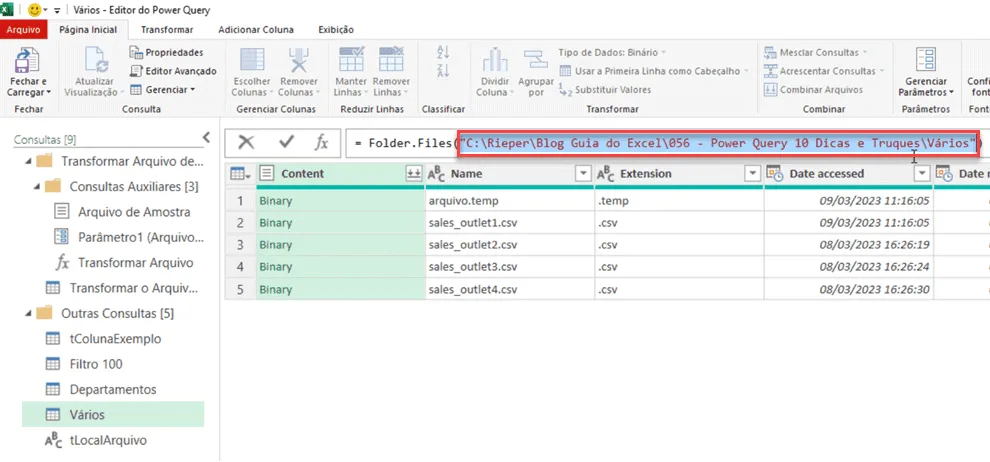Open Extension column filter dropdown

point(753,174)
